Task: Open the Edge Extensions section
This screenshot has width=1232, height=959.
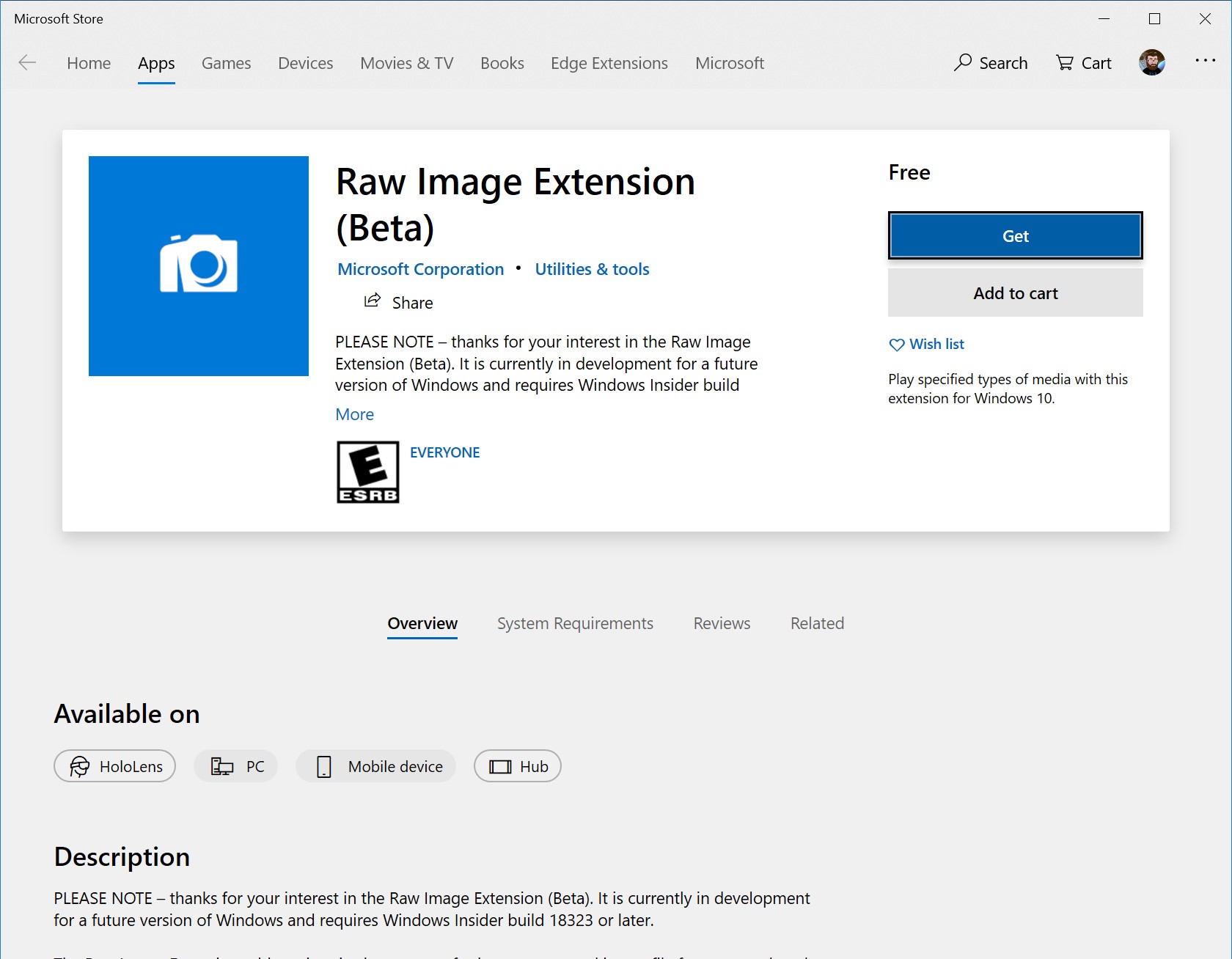Action: tap(609, 63)
